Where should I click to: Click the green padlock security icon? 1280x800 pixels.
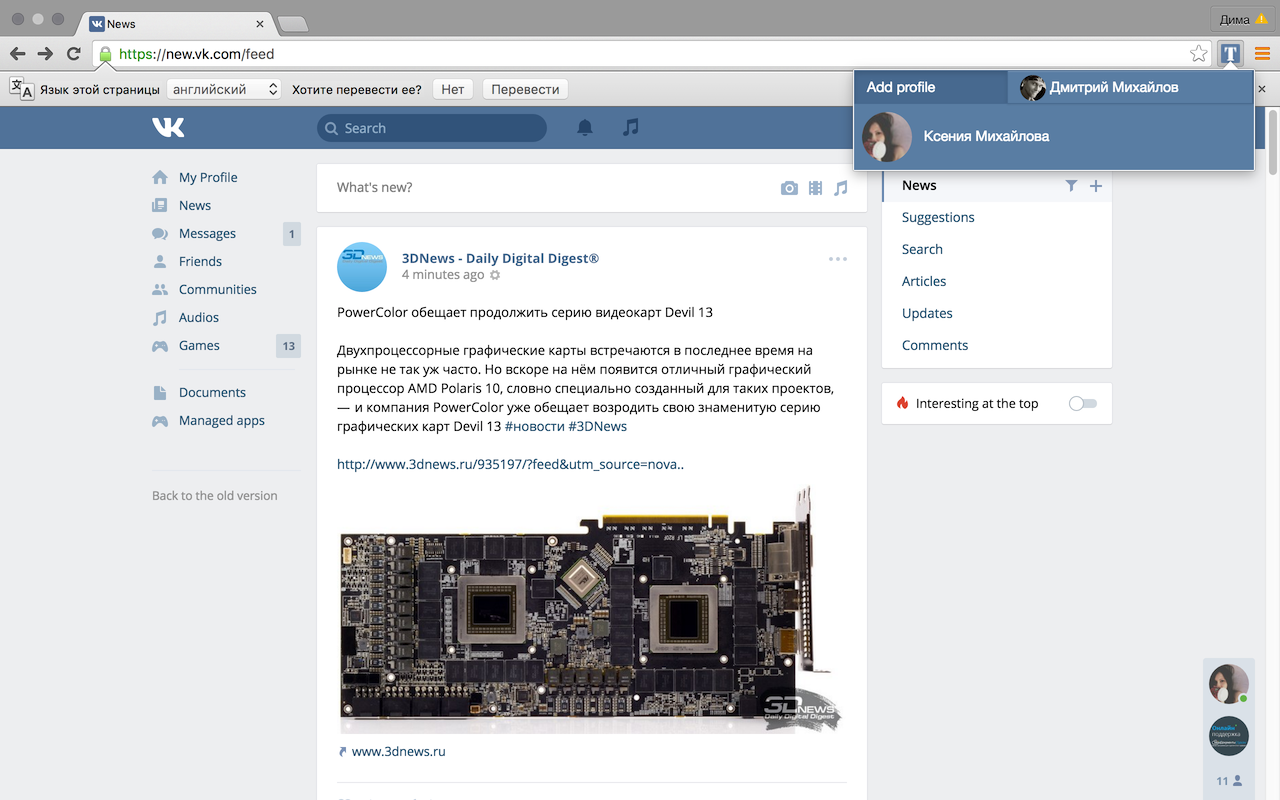pyautogui.click(x=106, y=54)
